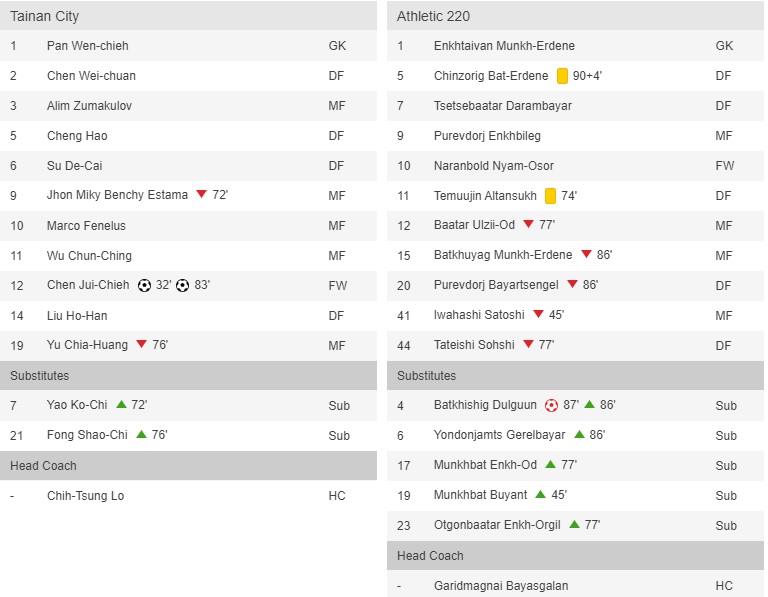Select the Tainan City team header
Viewport: 768px width, 597px height.
[x=45, y=16]
